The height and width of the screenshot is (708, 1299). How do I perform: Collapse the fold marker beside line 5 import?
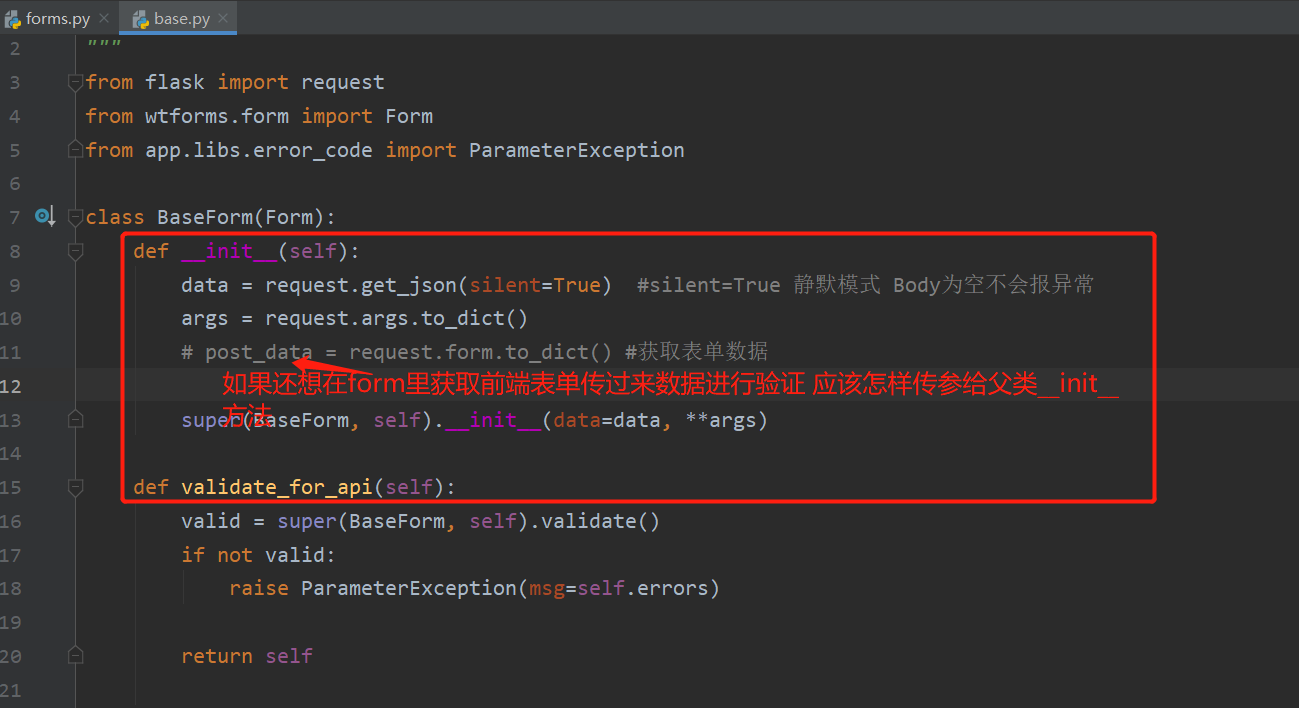click(75, 148)
